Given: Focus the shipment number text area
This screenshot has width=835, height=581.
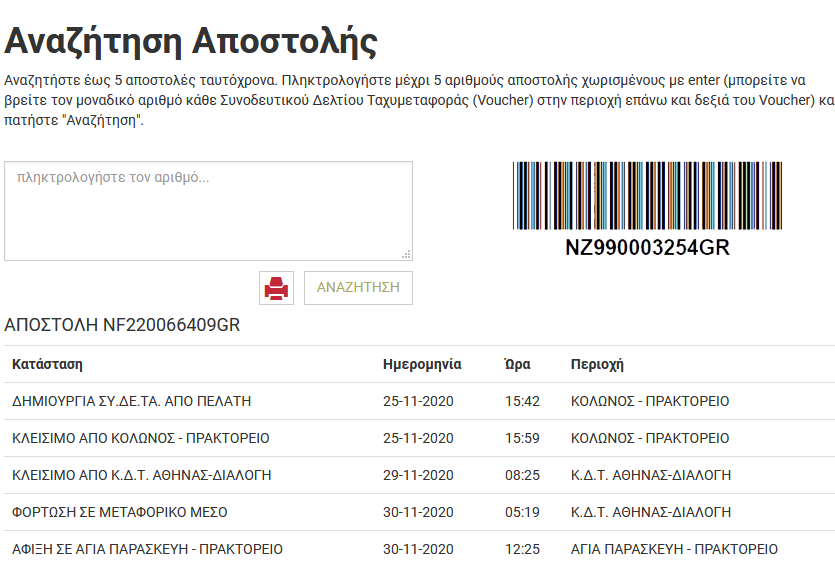Looking at the screenshot, I should [x=208, y=210].
